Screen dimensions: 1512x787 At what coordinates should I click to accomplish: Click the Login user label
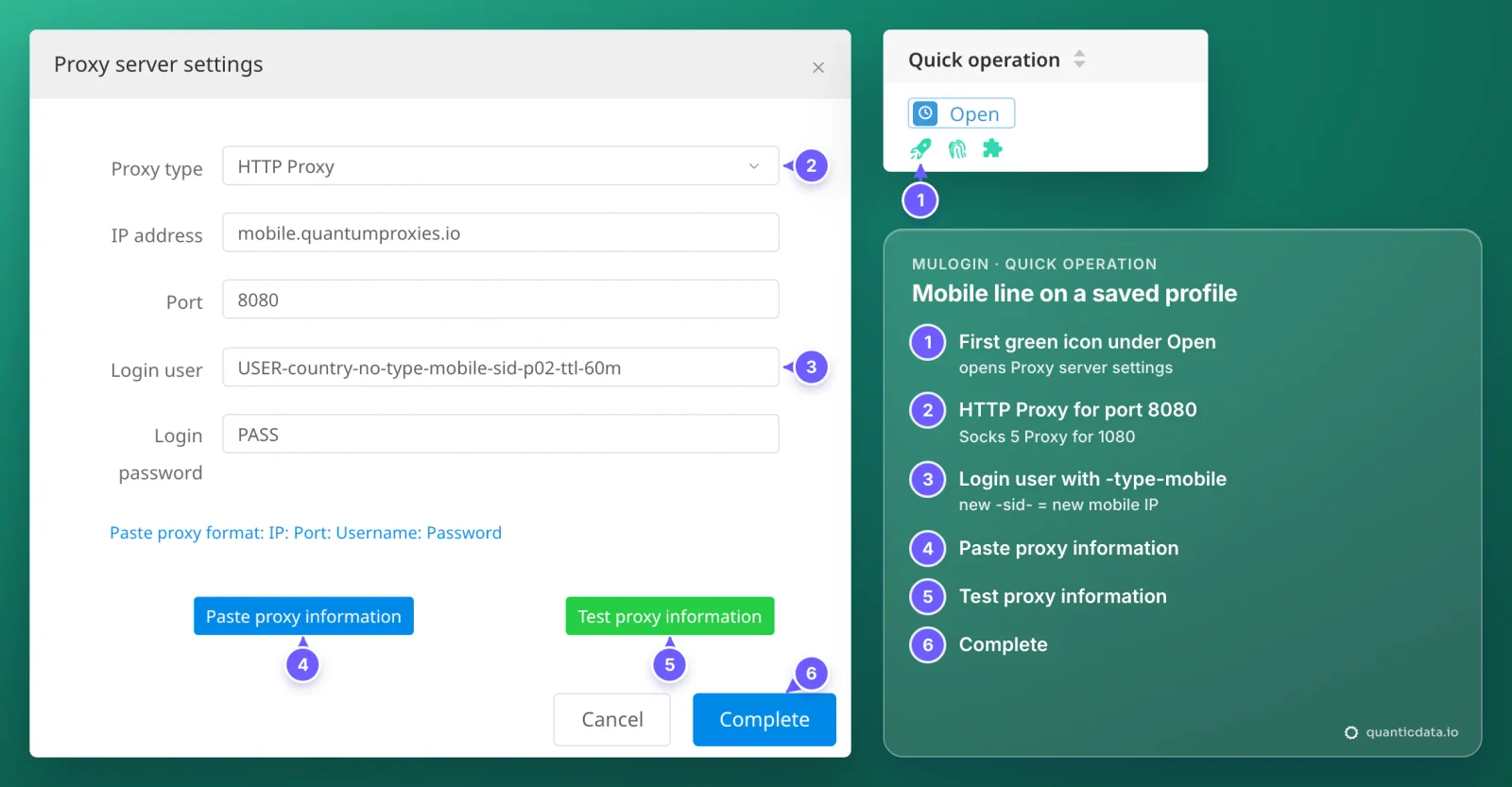[157, 370]
